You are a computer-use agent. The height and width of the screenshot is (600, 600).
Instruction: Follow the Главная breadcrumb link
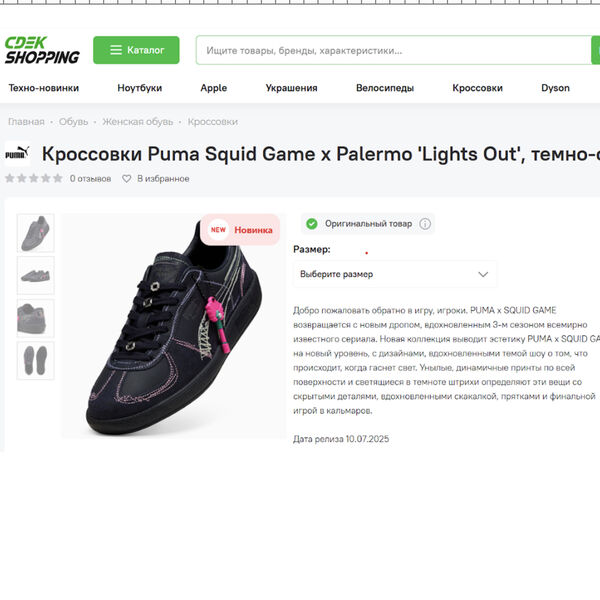point(26,122)
